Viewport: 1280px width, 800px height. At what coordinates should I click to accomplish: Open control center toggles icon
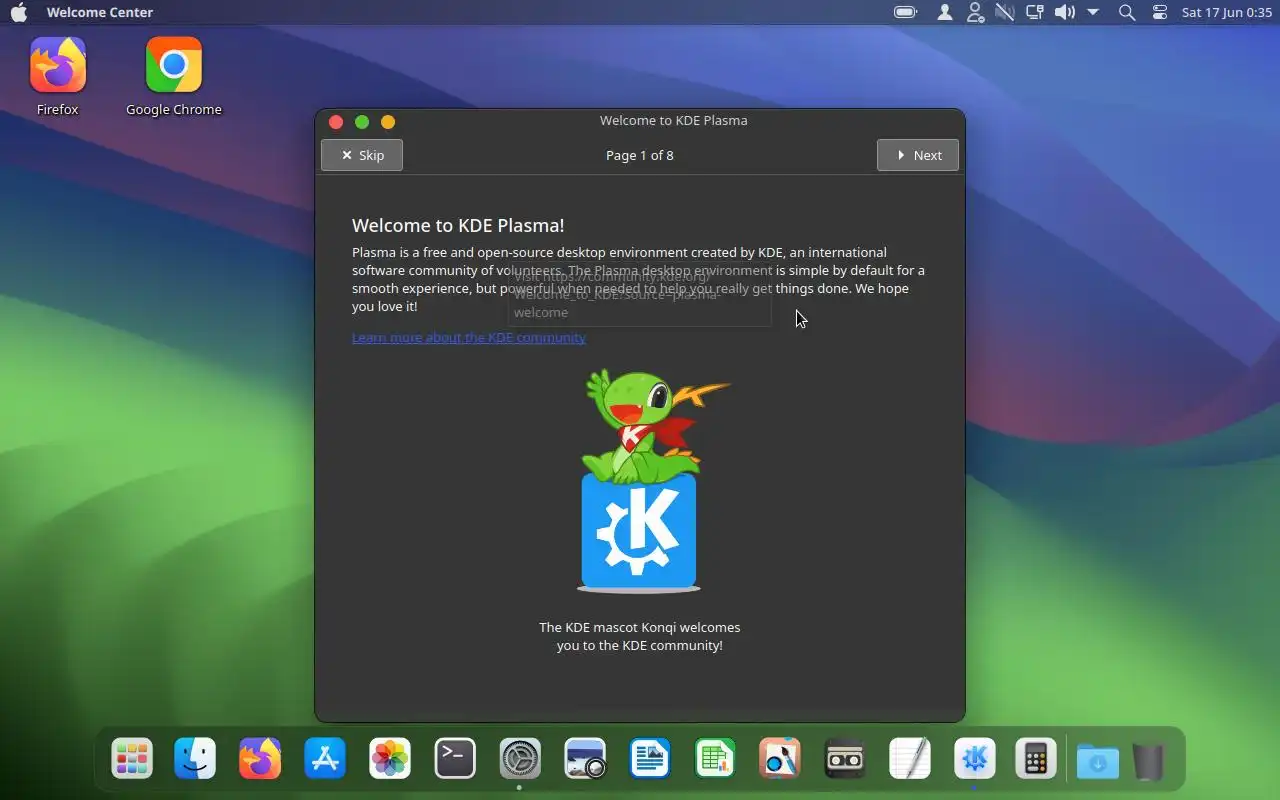click(x=1160, y=12)
